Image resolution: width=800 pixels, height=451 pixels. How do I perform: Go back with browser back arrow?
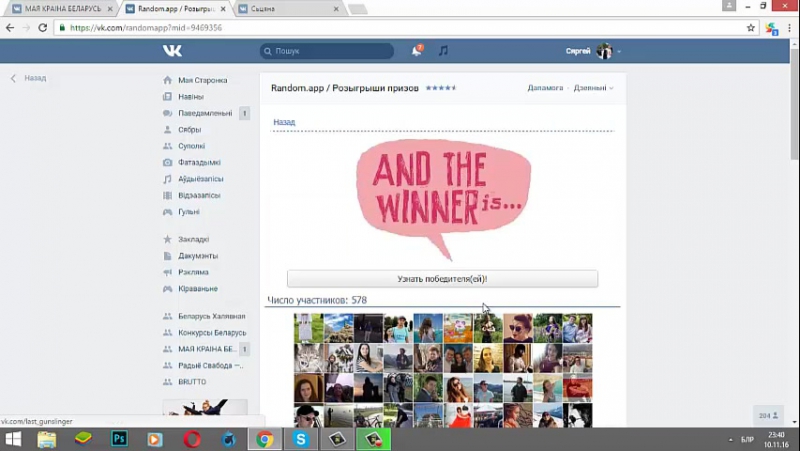tap(10, 28)
